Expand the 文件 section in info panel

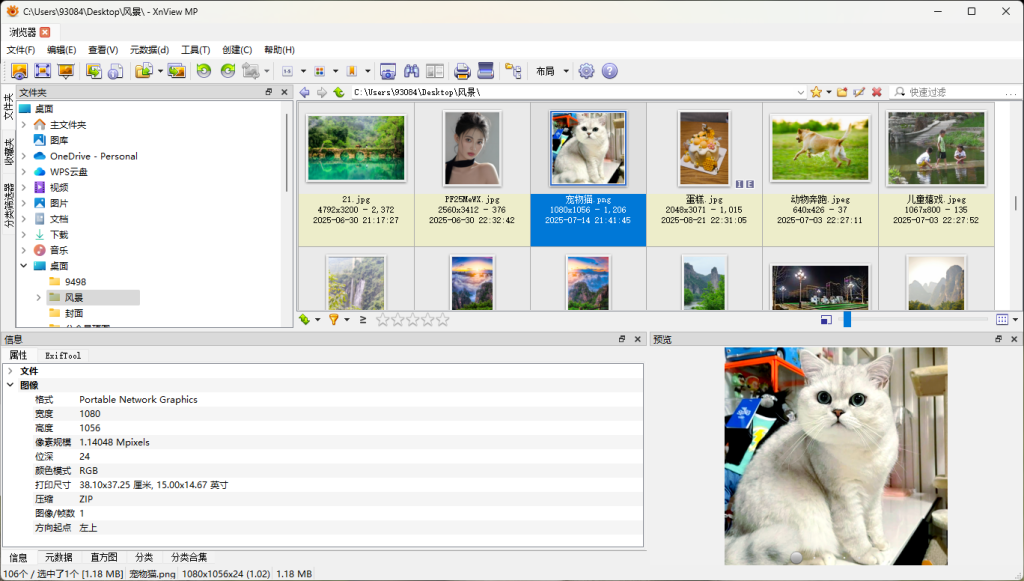(x=10, y=371)
